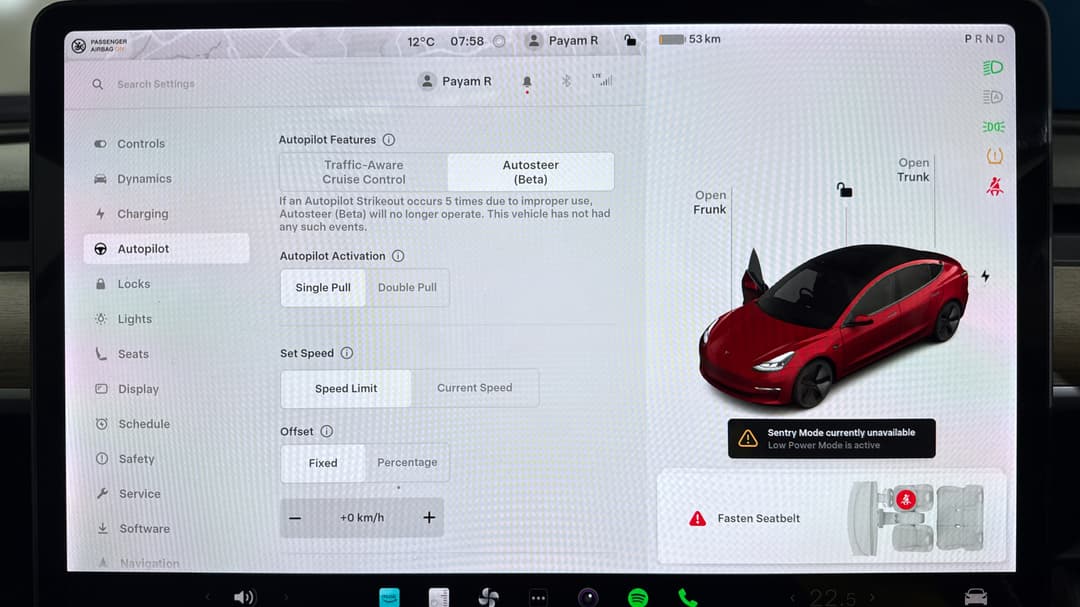Select Autopilot in the sidebar
Viewport: 1080px width, 607px height.
click(166, 249)
